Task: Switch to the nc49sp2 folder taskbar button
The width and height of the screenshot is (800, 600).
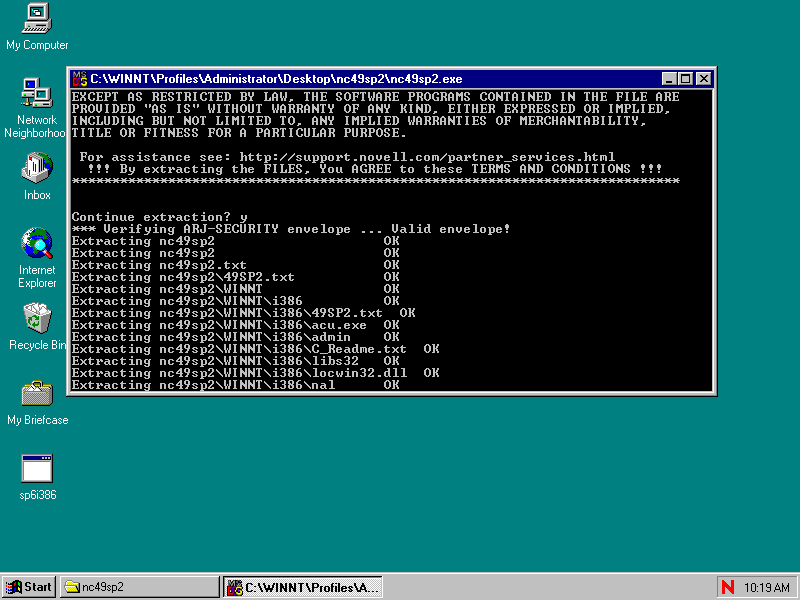Action: coord(139,587)
